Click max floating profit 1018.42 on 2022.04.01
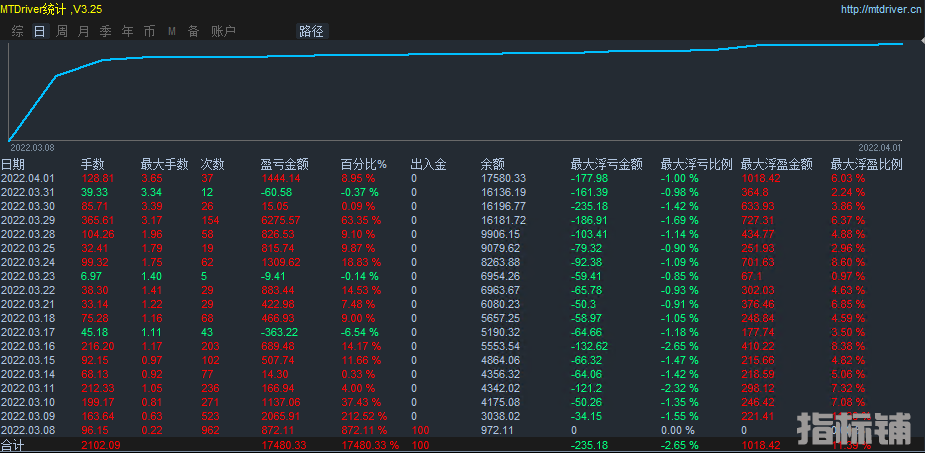This screenshot has width=925, height=453. tap(761, 178)
